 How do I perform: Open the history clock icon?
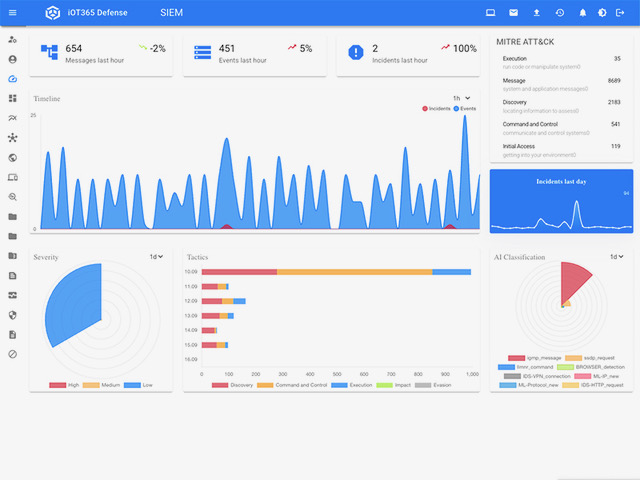click(559, 13)
